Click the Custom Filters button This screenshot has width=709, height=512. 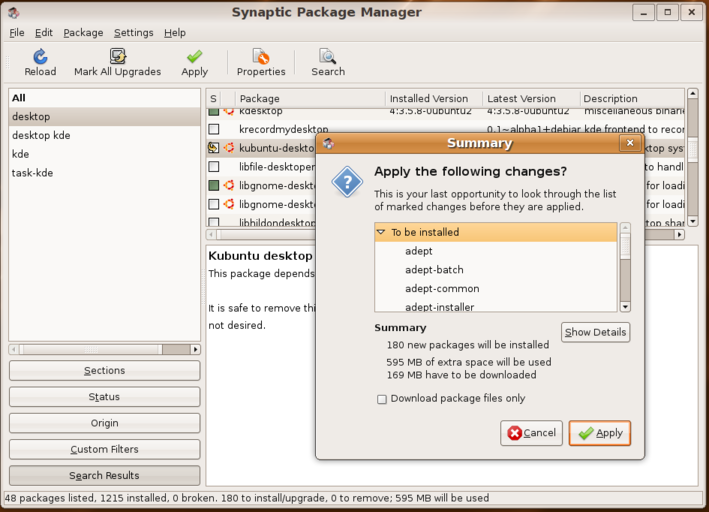click(104, 449)
